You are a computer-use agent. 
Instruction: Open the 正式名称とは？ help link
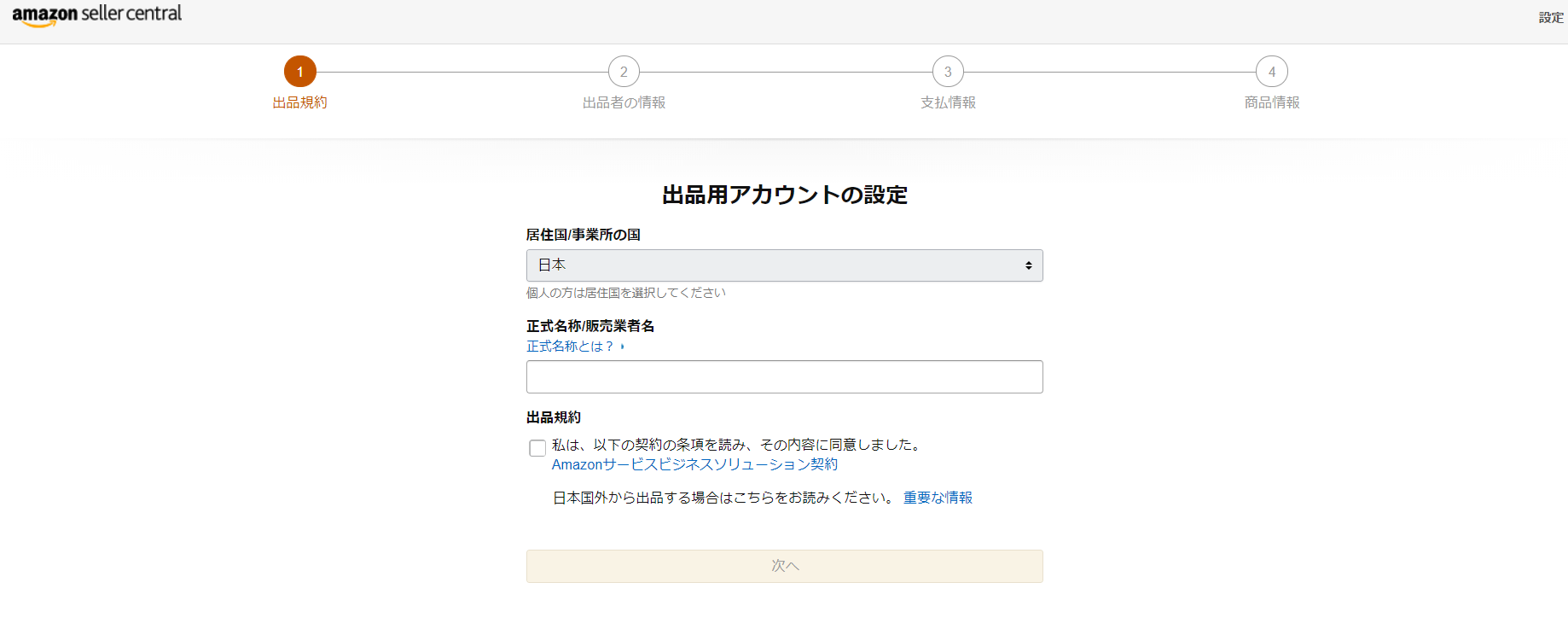tap(569, 347)
